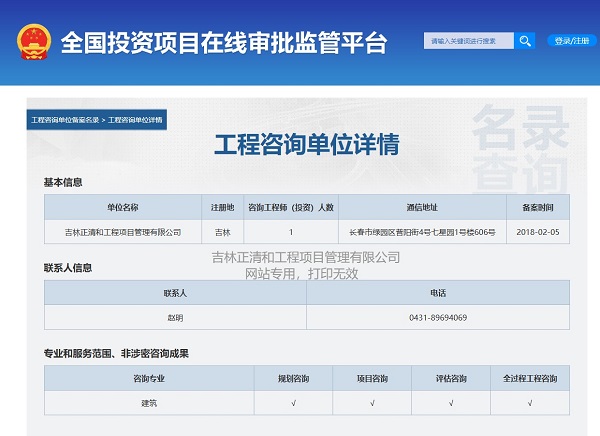Click the keyword search input field

point(468,41)
